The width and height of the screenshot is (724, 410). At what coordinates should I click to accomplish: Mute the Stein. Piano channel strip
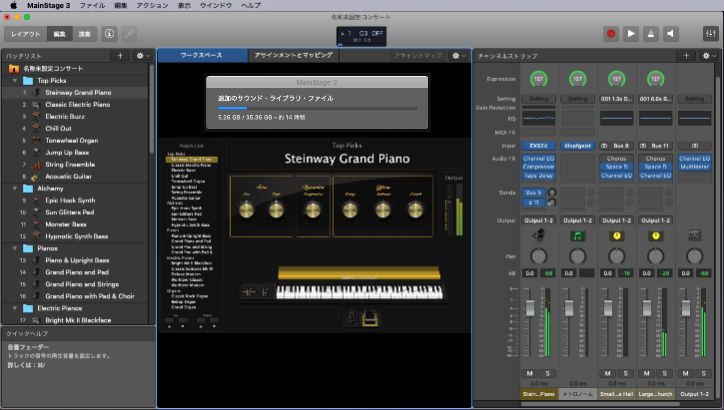coord(530,373)
